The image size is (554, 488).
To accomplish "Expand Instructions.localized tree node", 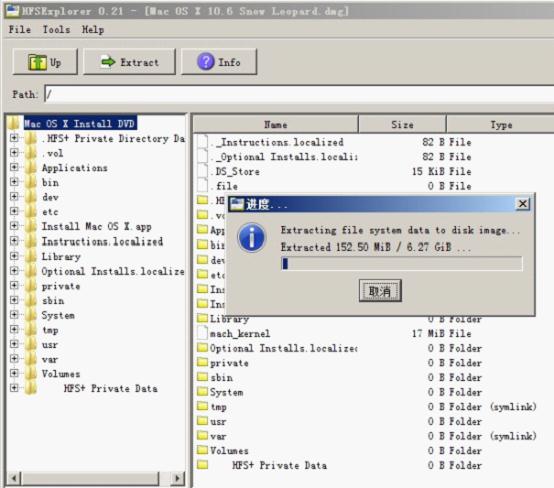I will (14, 241).
